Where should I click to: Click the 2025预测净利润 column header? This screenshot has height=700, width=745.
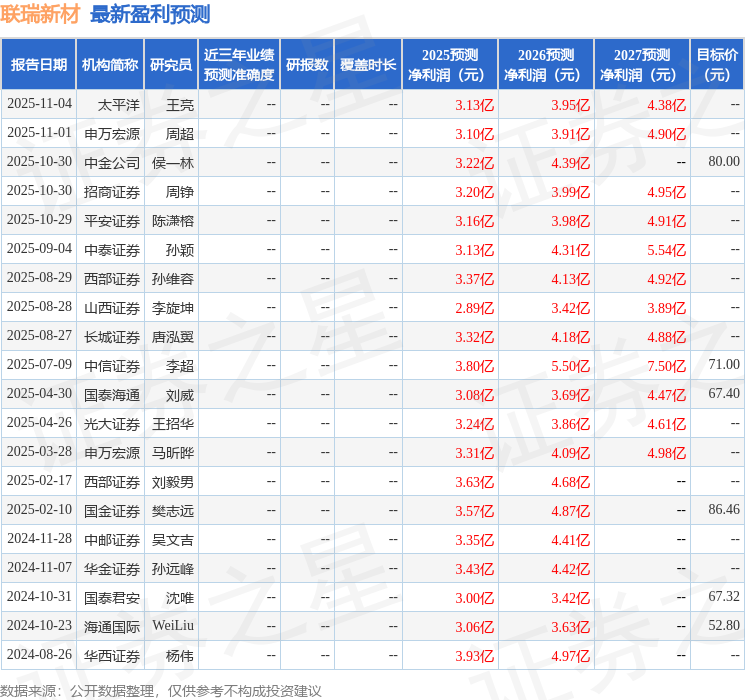click(x=450, y=64)
